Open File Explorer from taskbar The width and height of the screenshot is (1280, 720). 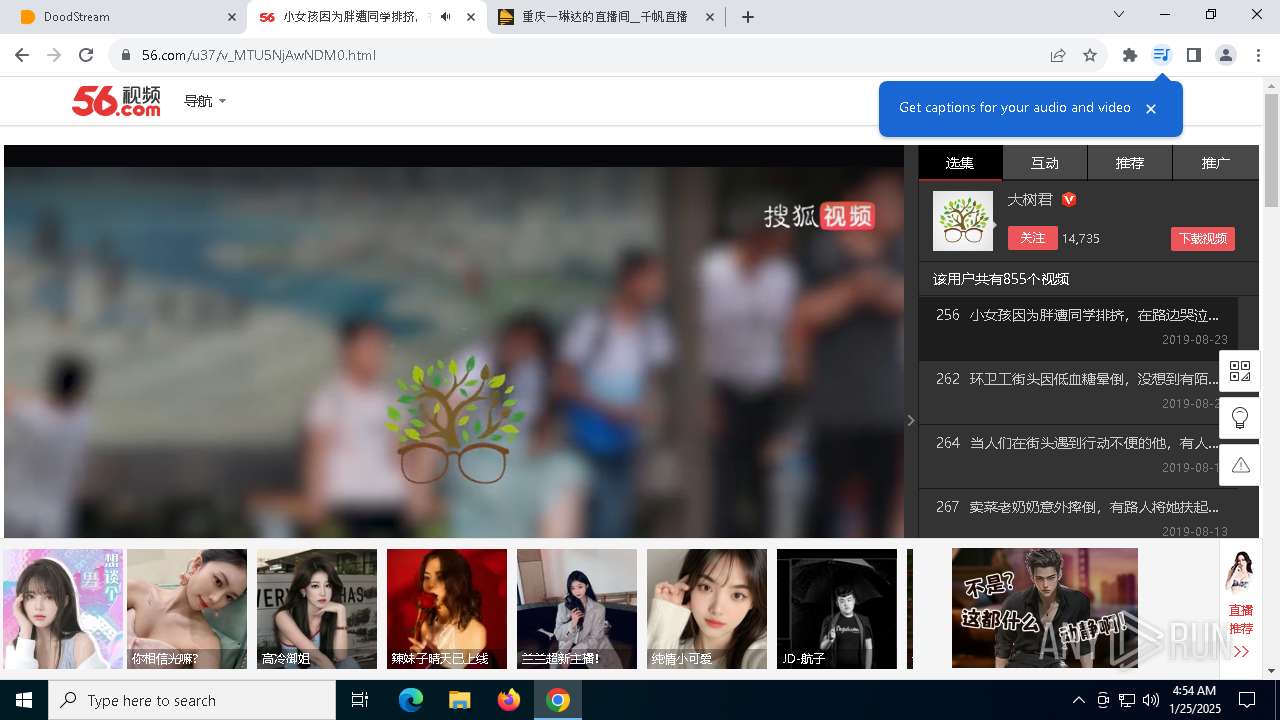point(459,700)
